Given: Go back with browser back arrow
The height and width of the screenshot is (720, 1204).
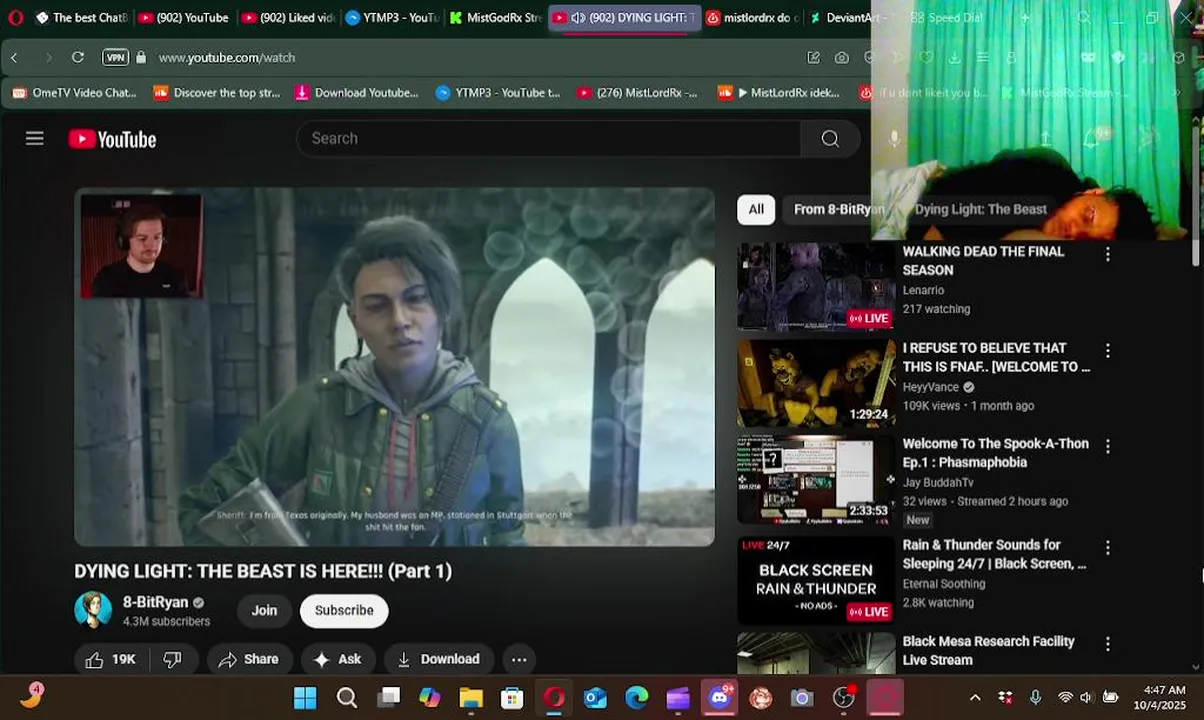Looking at the screenshot, I should tap(14, 58).
